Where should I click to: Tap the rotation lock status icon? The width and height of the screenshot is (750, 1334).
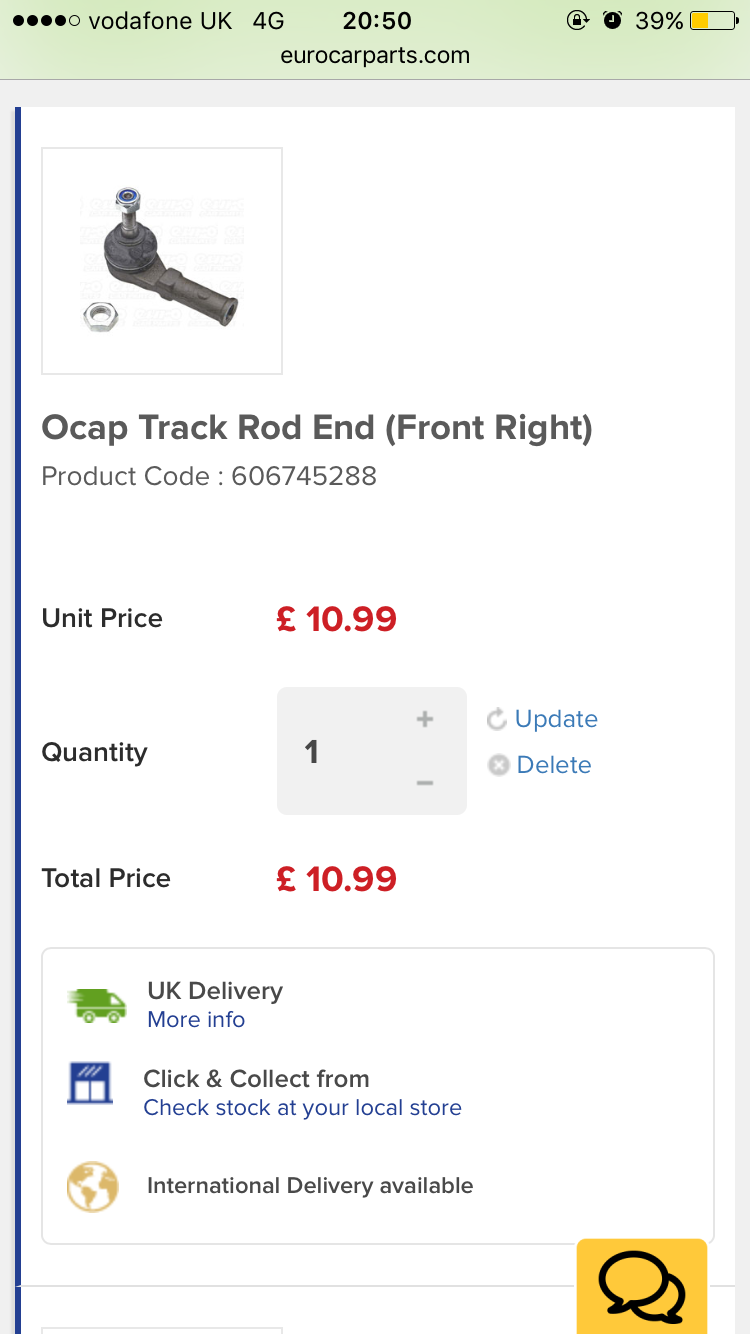[577, 20]
